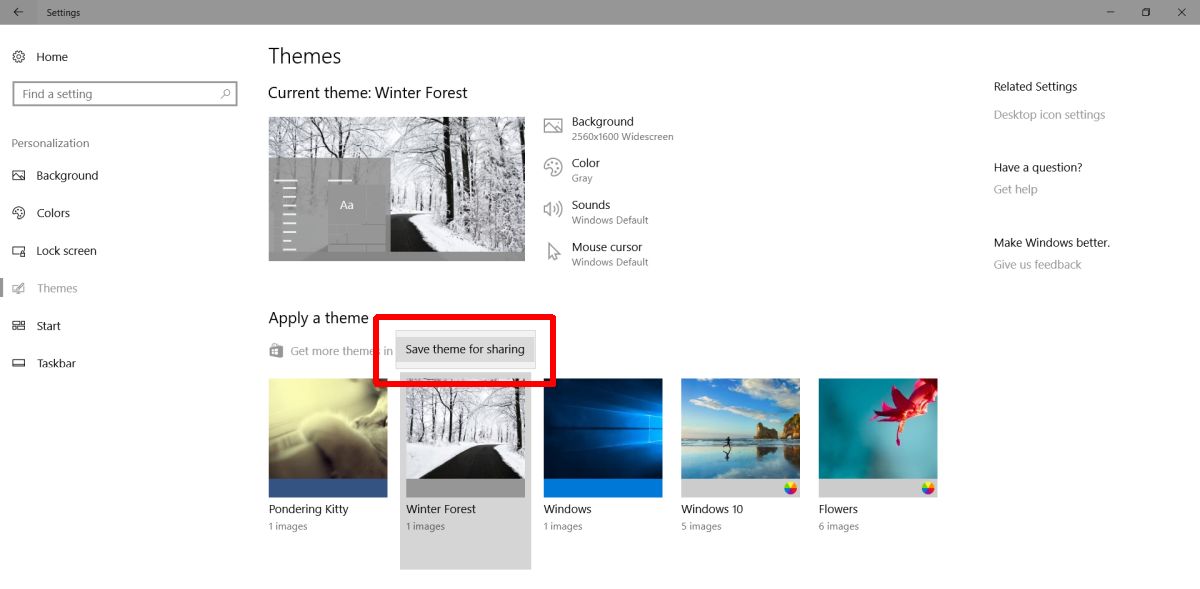
Task: Click Have a question? text
Action: pos(1038,167)
